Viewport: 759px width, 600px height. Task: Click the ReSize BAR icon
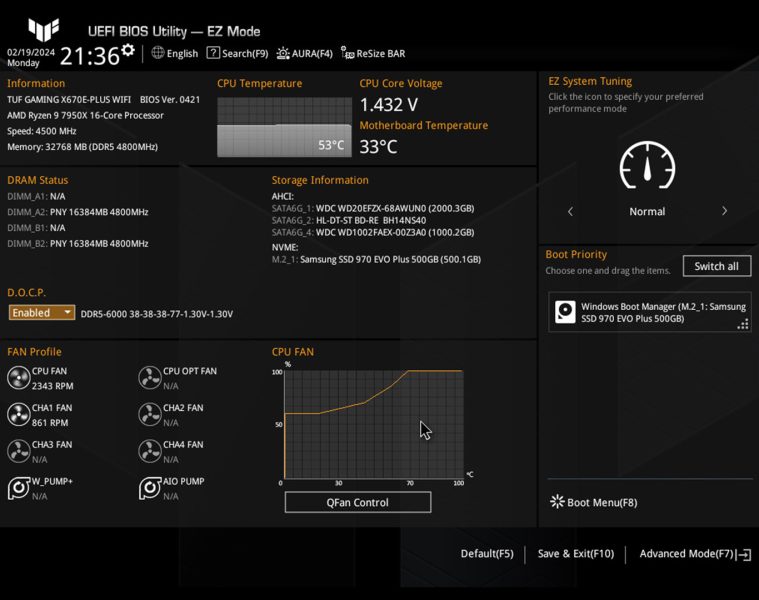[348, 53]
